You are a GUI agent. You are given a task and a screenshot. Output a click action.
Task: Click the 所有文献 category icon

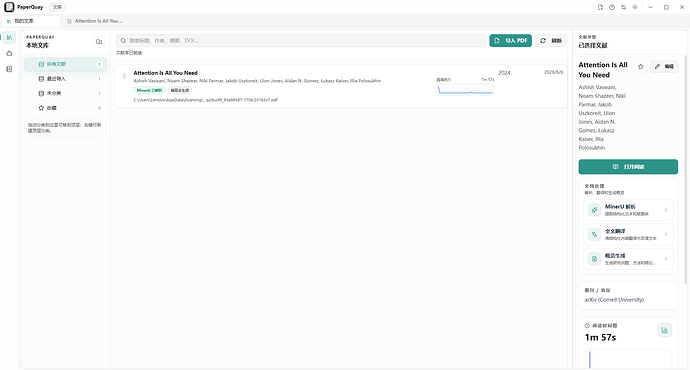click(41, 64)
